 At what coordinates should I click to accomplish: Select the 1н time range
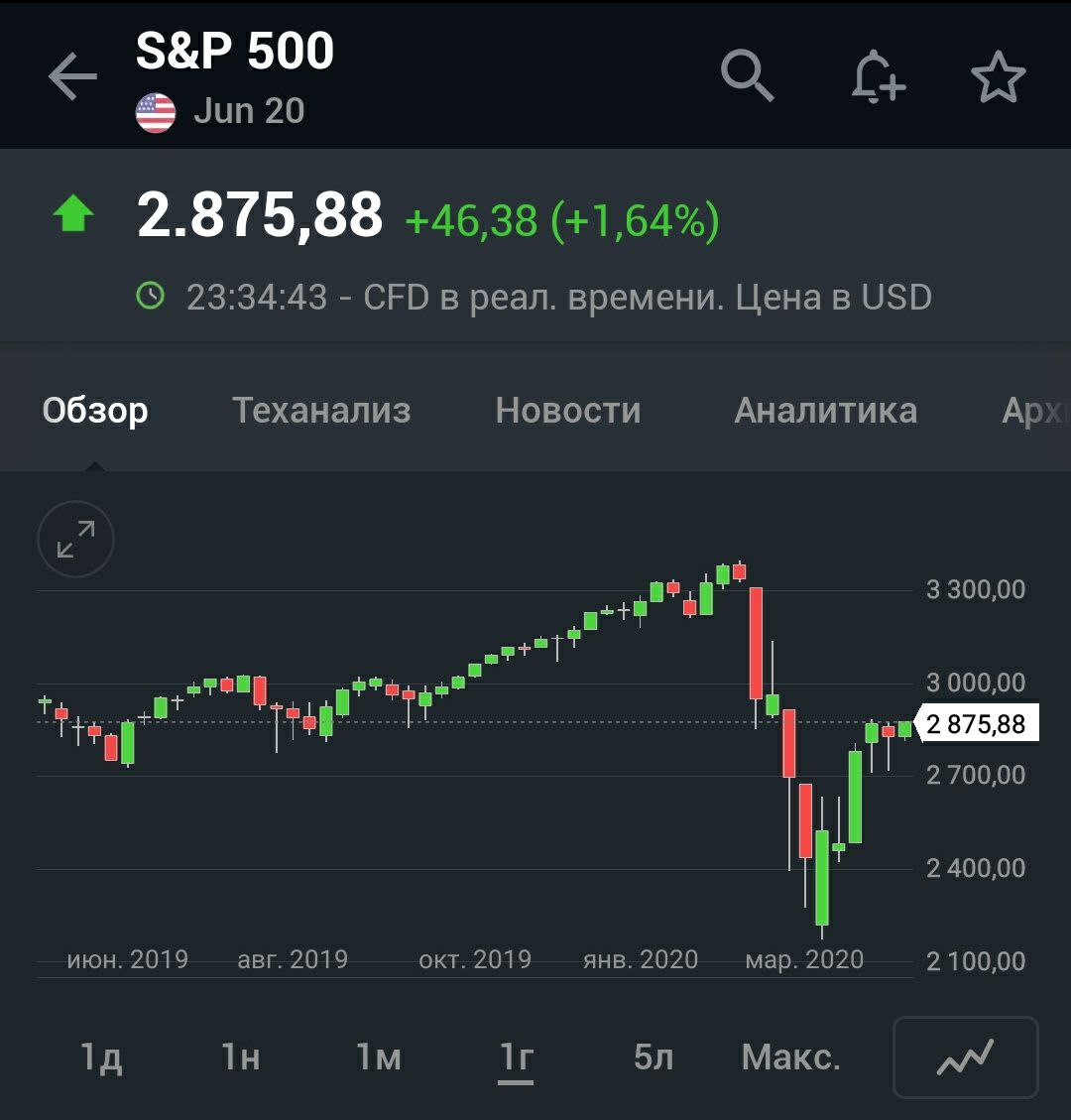coord(241,1058)
